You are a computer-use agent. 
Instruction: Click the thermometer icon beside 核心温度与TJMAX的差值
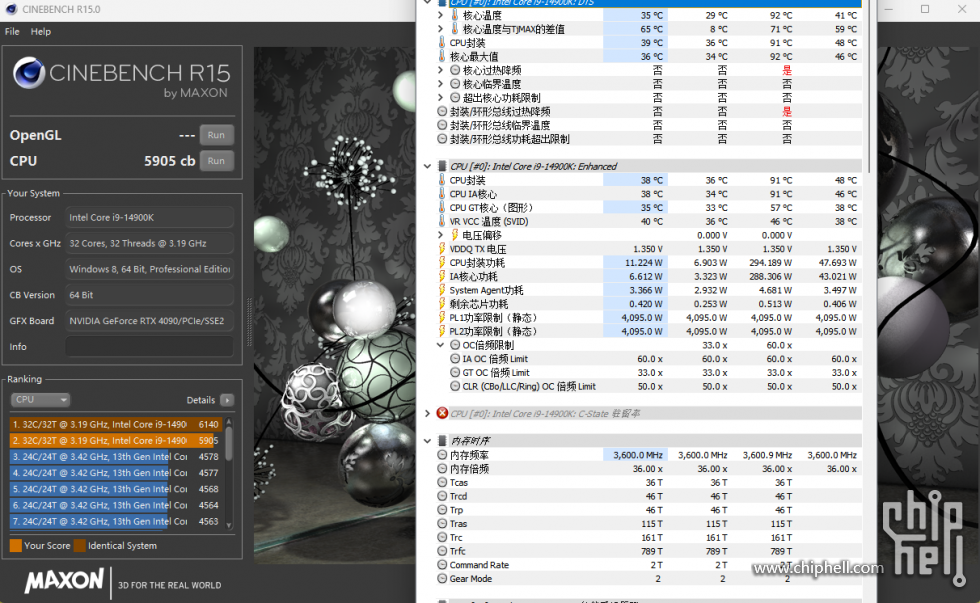tap(454, 29)
